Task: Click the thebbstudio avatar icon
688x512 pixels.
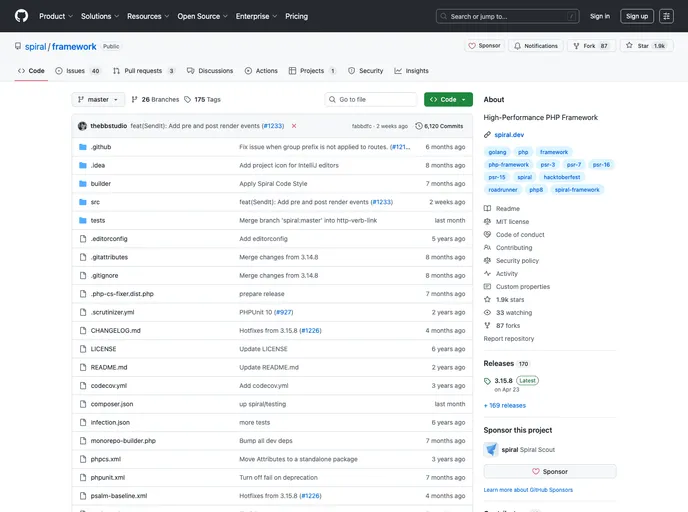Action: (x=82, y=126)
